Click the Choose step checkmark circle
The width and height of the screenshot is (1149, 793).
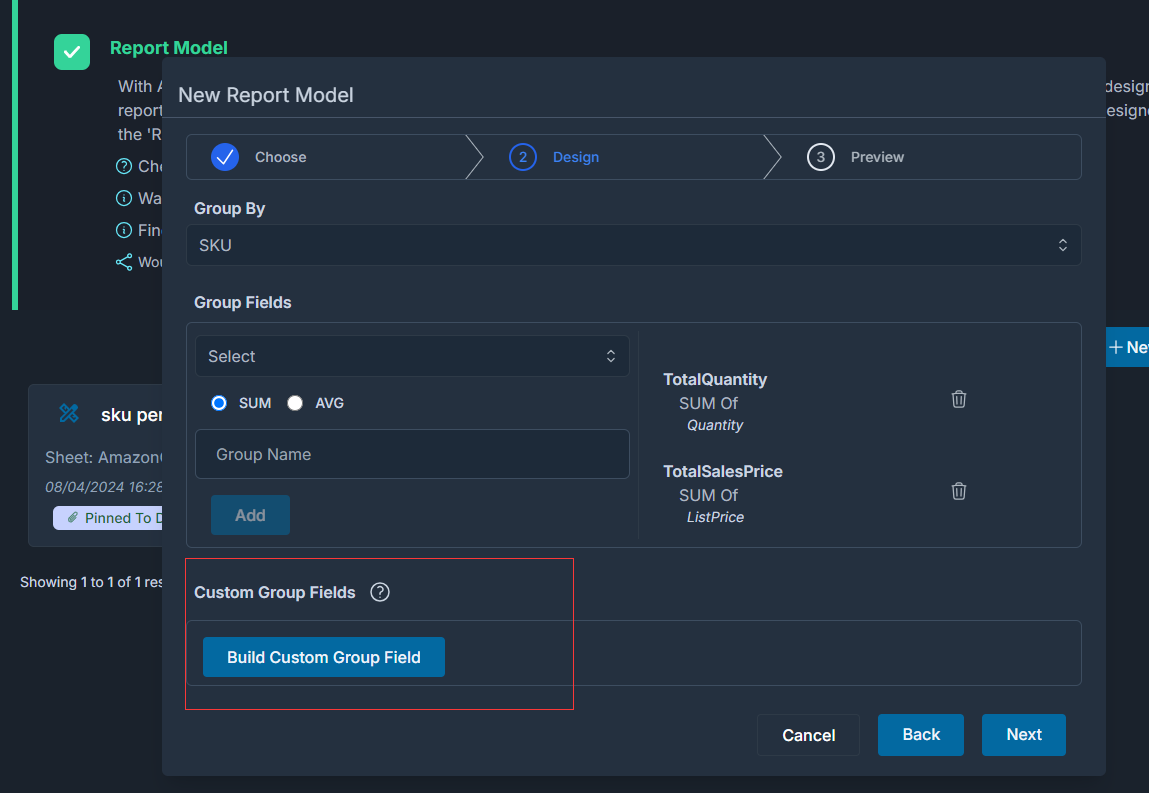point(225,157)
